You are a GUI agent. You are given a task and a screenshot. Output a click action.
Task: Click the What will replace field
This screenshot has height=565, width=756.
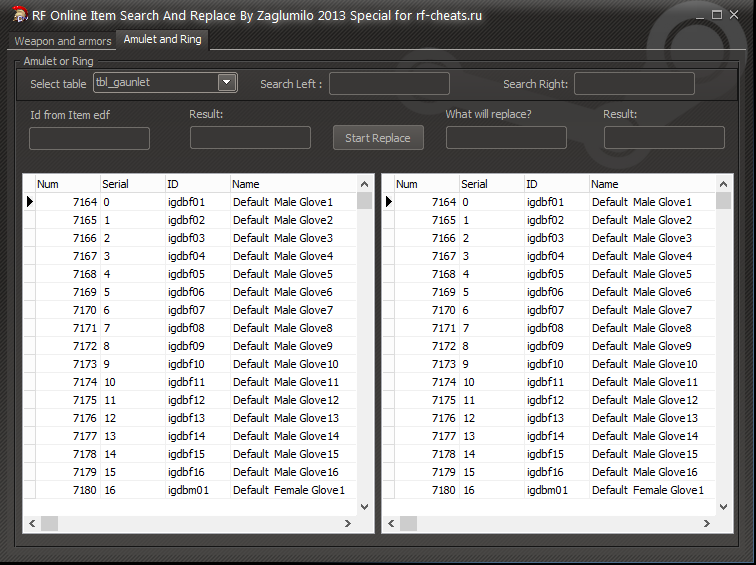[506, 138]
